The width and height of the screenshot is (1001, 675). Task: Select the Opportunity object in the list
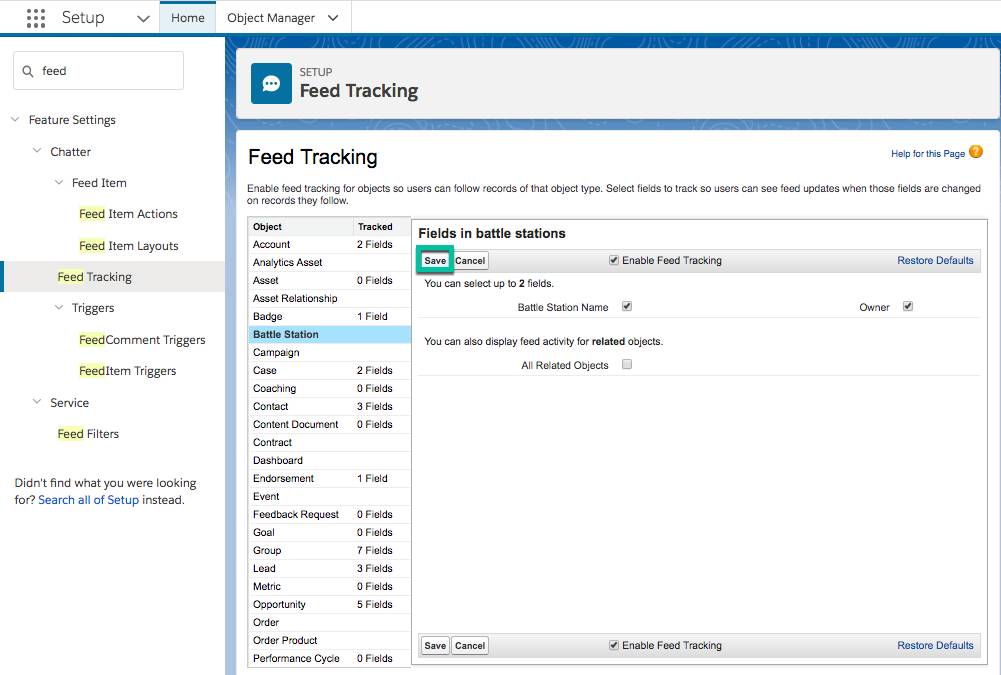pyautogui.click(x=280, y=604)
